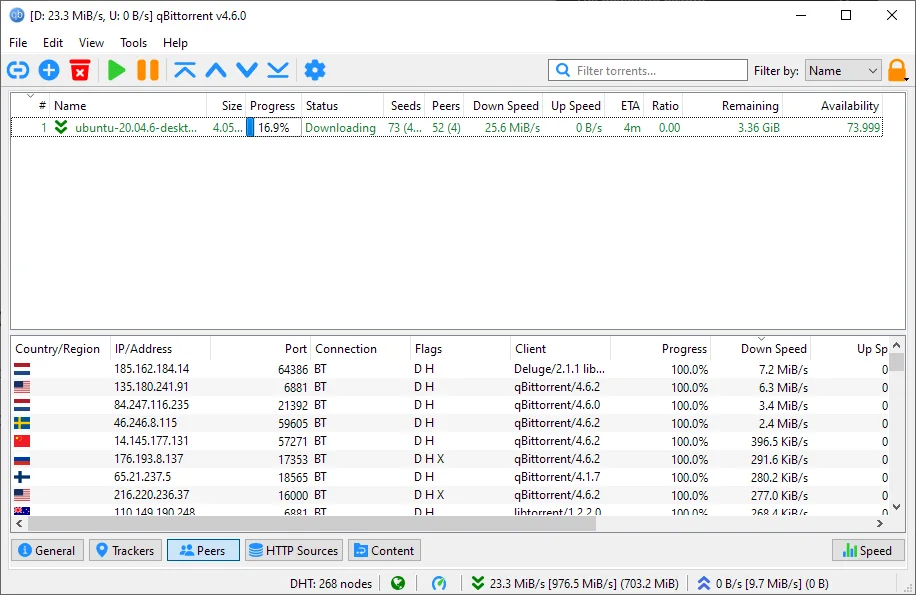Sort torrents by Name column header
The width and height of the screenshot is (916, 595).
(x=128, y=106)
